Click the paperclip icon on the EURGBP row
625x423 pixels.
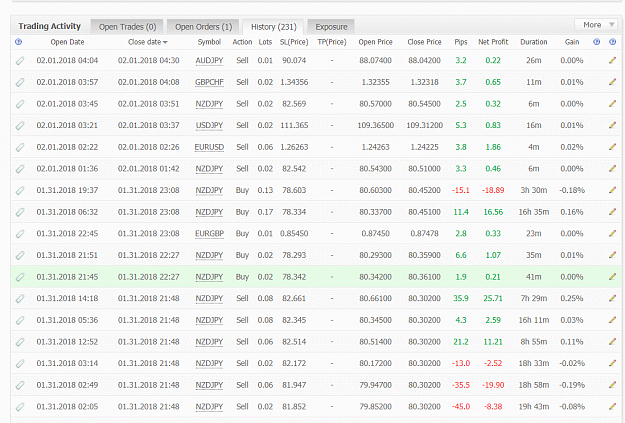[20, 234]
